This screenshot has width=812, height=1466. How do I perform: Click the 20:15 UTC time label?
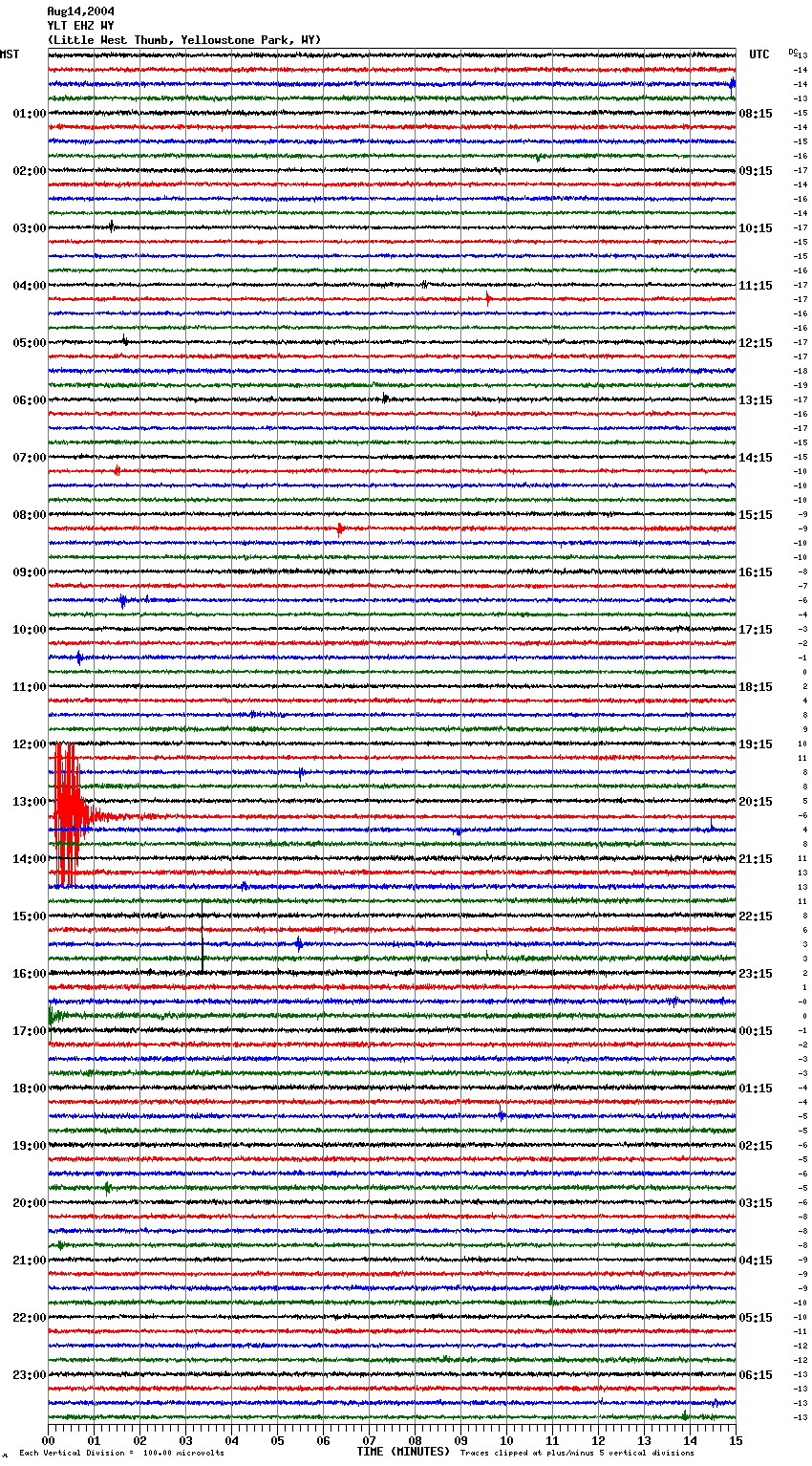tap(756, 802)
